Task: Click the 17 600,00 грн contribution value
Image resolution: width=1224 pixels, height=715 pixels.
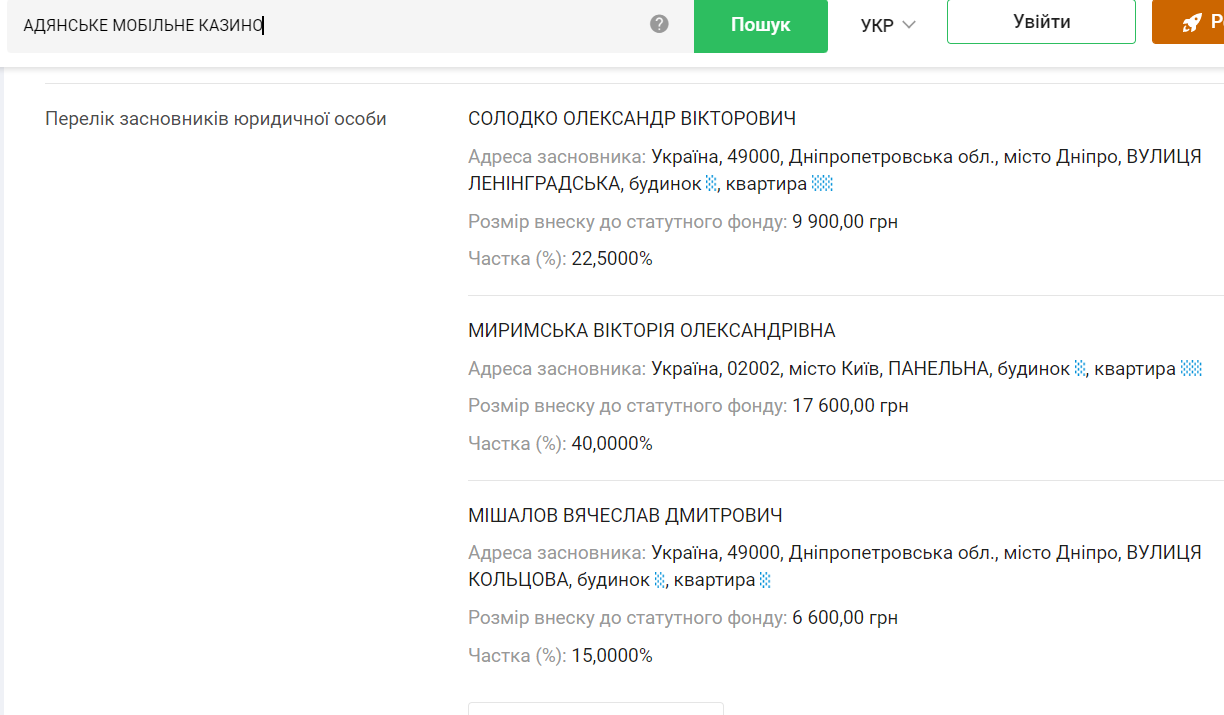Action: [x=850, y=406]
